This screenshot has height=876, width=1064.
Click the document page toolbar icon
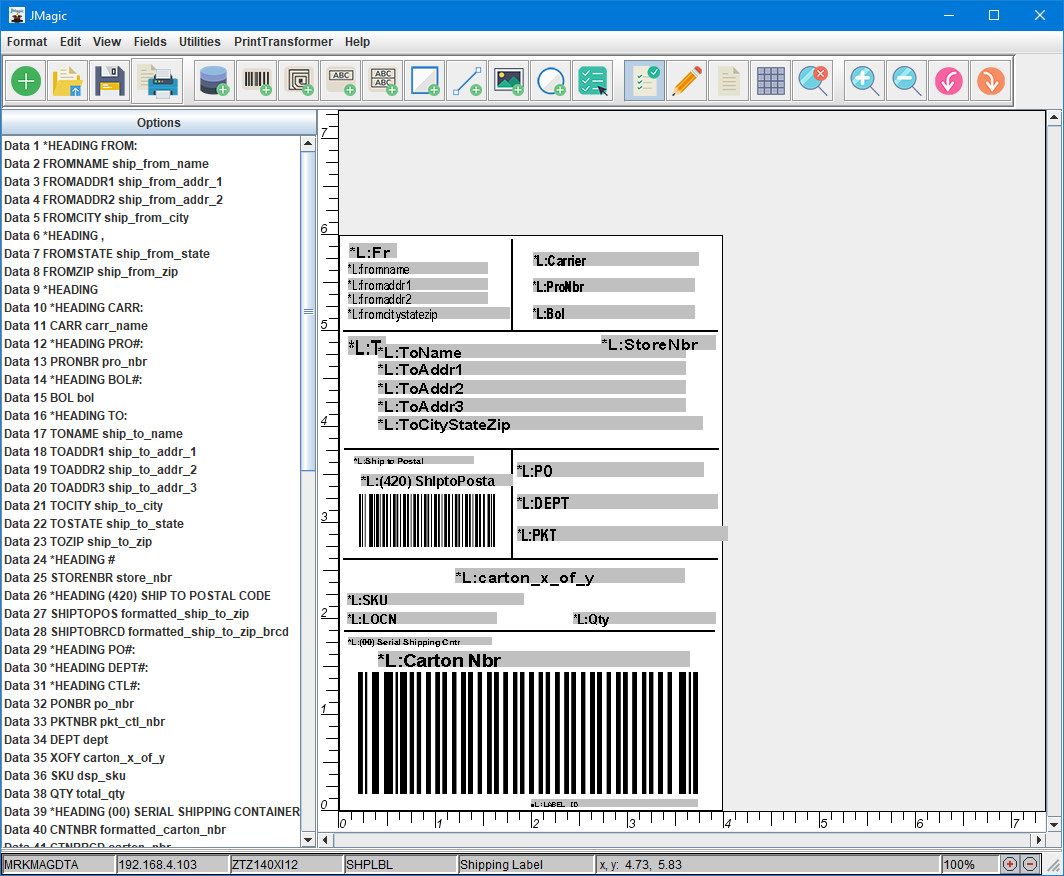point(729,81)
